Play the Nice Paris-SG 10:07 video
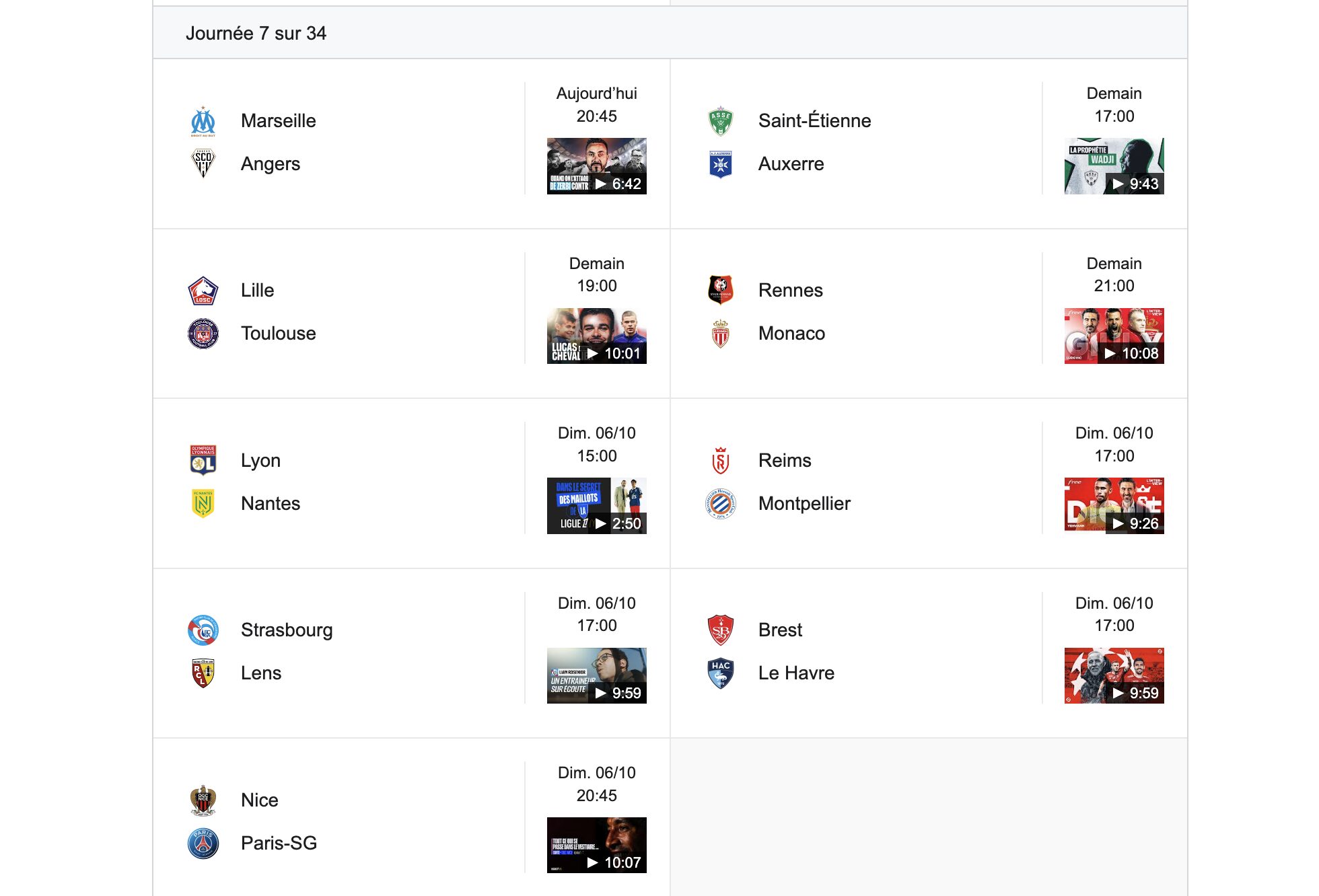The width and height of the screenshot is (1319, 896). tap(597, 845)
